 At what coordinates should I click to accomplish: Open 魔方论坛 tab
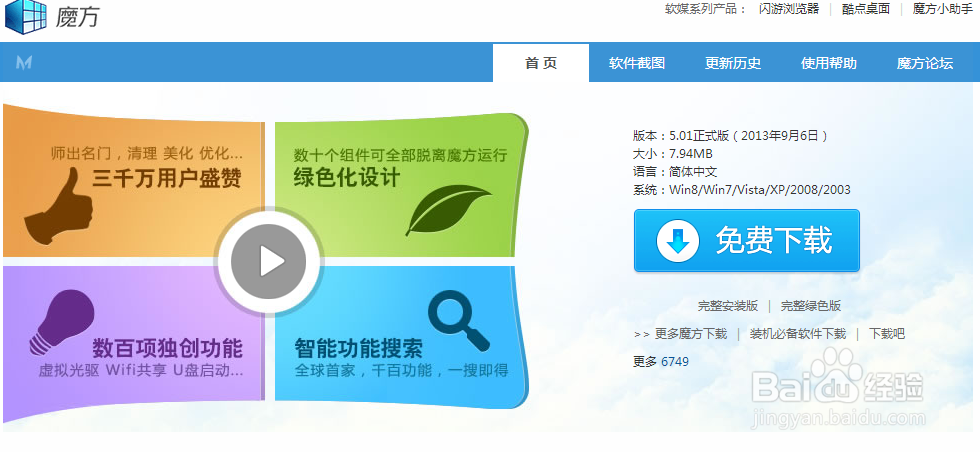point(925,63)
